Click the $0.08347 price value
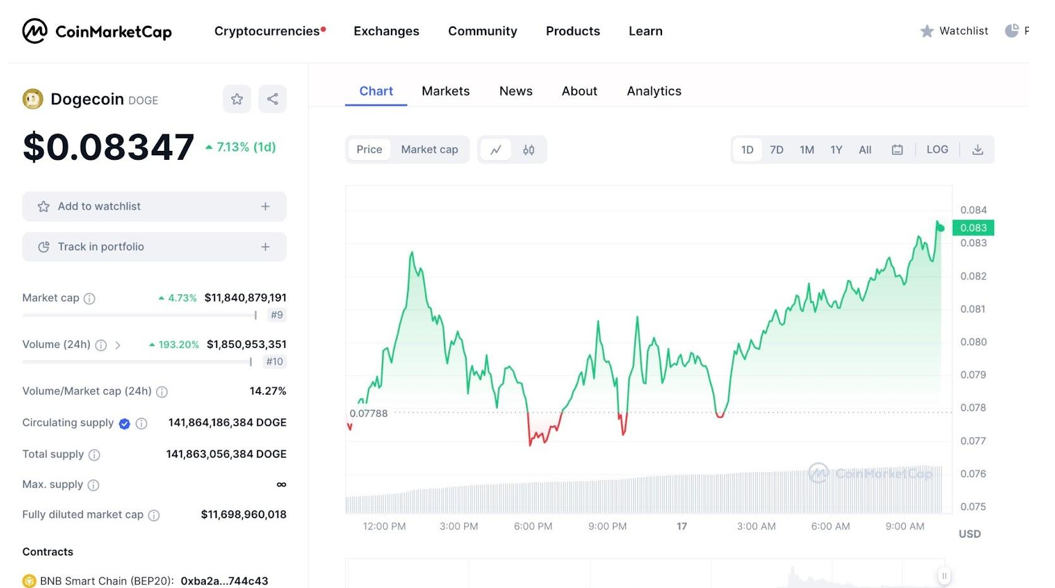This screenshot has width=1055, height=588. pos(108,147)
